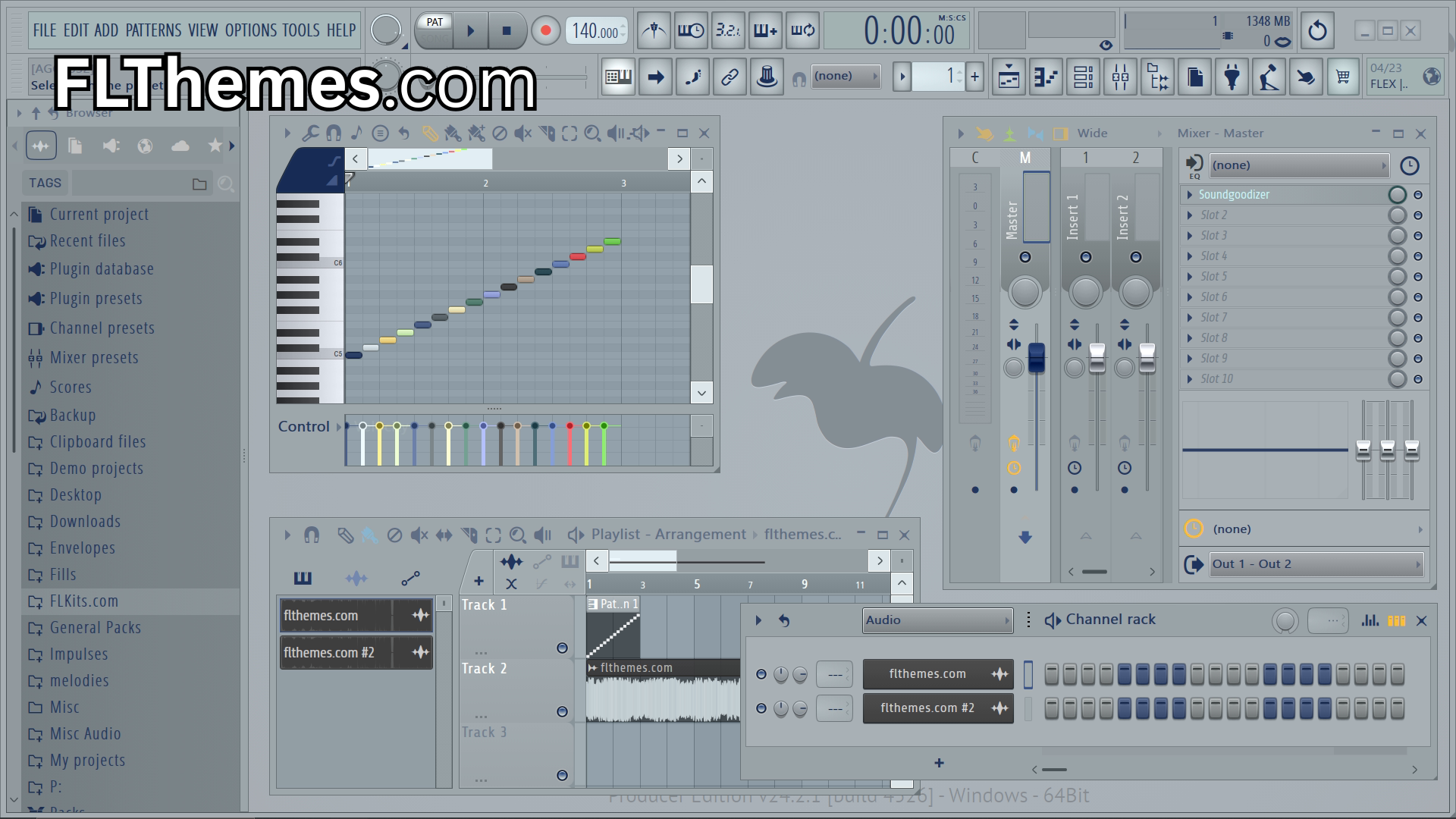
Task: Toggle piano roll magnet snap icon
Action: tap(333, 133)
